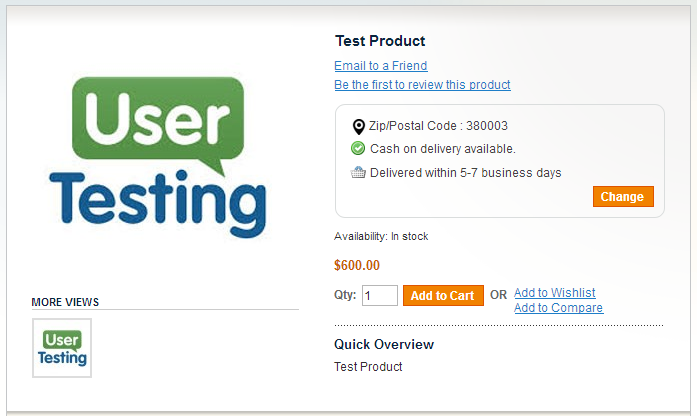
Task: Click the Test Product title heading
Action: [x=380, y=41]
